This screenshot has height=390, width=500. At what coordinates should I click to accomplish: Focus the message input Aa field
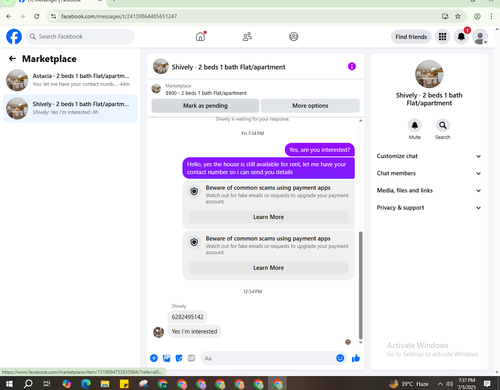coord(267,358)
